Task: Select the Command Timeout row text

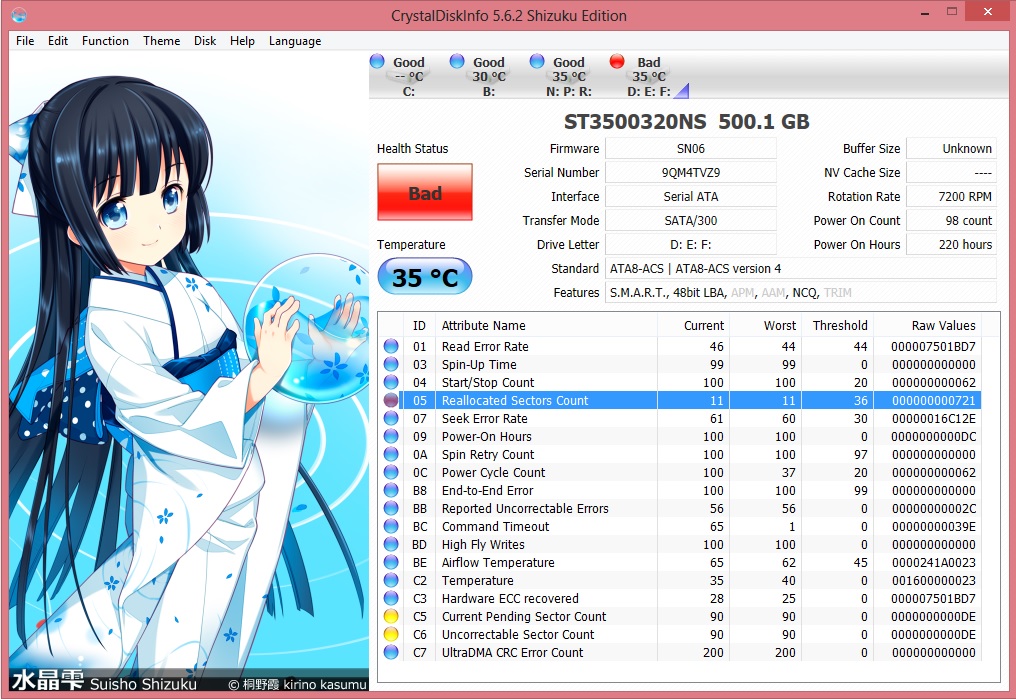Action: pos(495,526)
